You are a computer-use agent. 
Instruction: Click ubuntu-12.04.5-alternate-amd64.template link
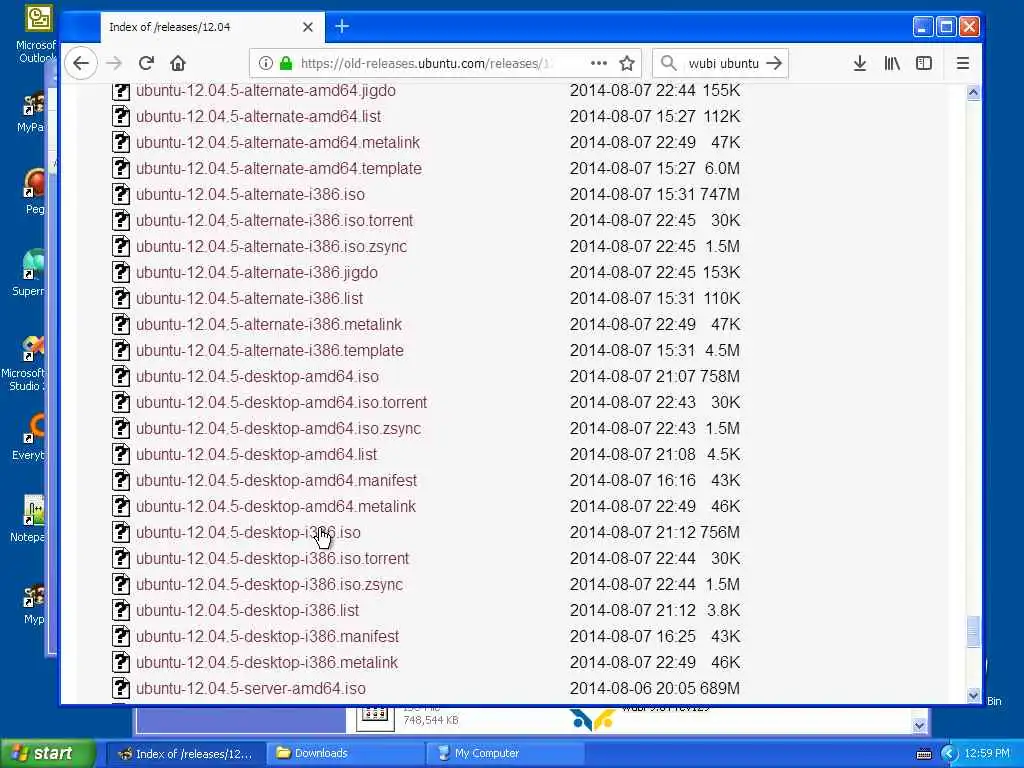pyautogui.click(x=279, y=169)
